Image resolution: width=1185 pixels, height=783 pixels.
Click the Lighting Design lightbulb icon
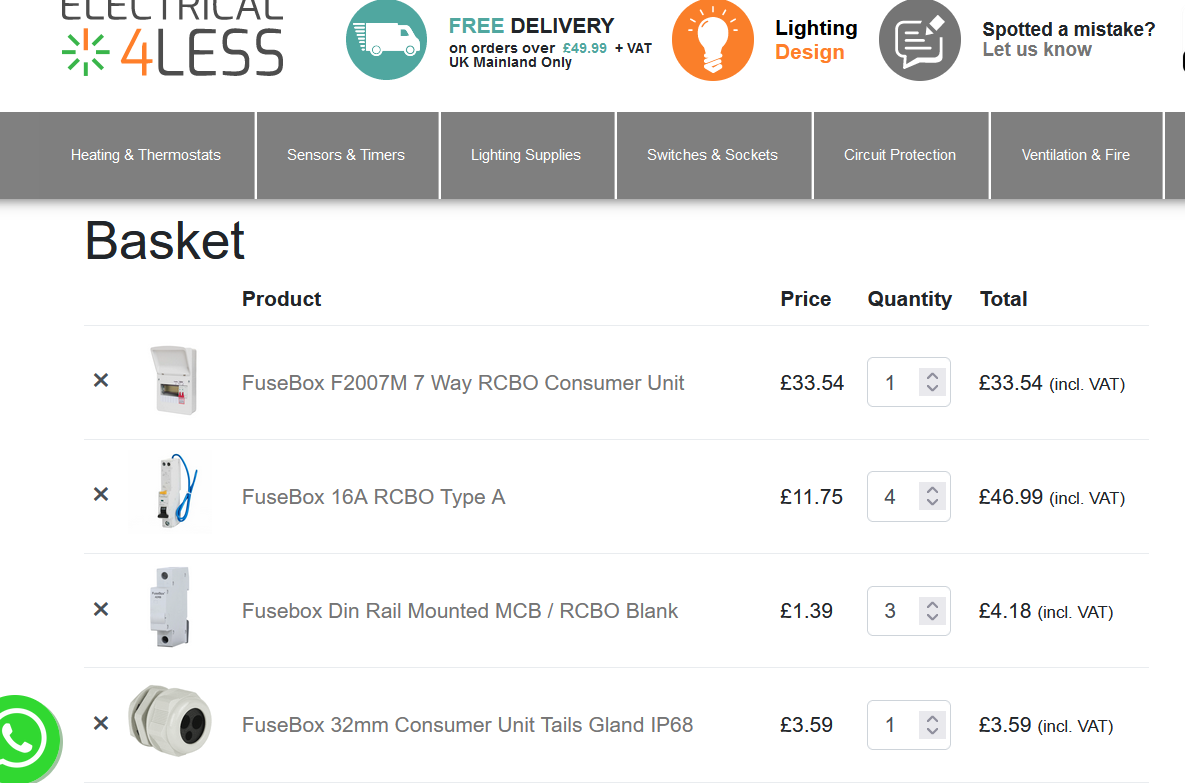click(x=713, y=40)
